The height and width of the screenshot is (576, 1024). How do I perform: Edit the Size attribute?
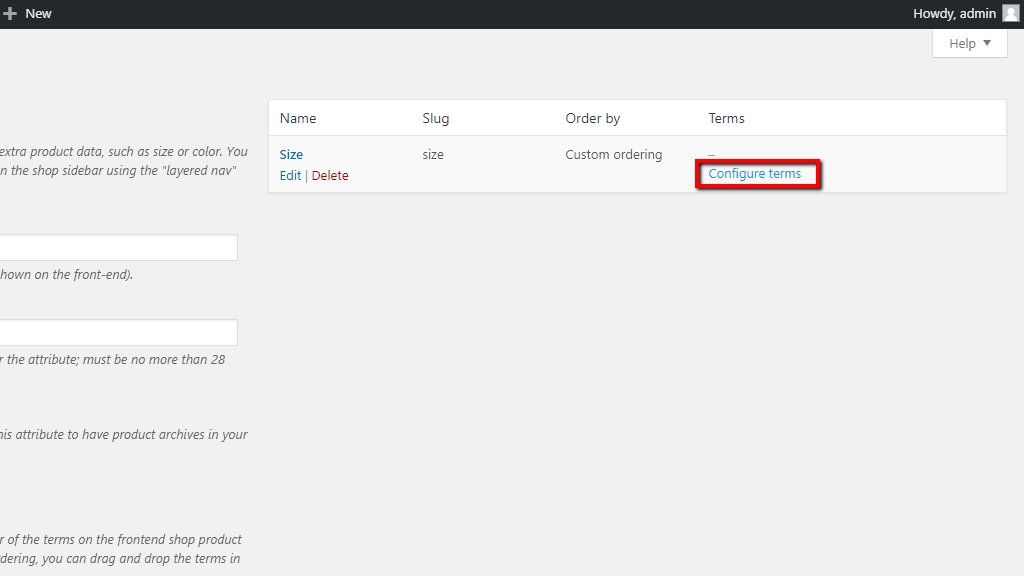tap(290, 175)
